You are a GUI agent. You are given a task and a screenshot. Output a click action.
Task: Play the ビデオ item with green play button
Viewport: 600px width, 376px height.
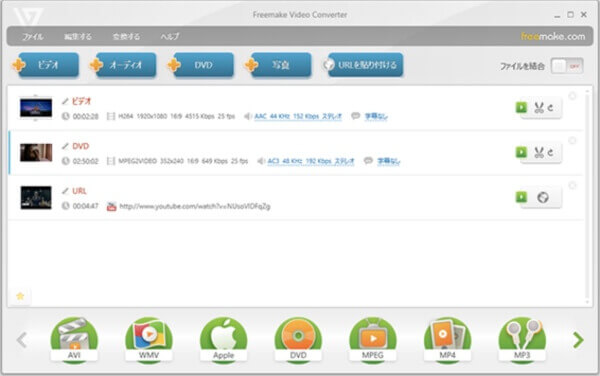(521, 107)
